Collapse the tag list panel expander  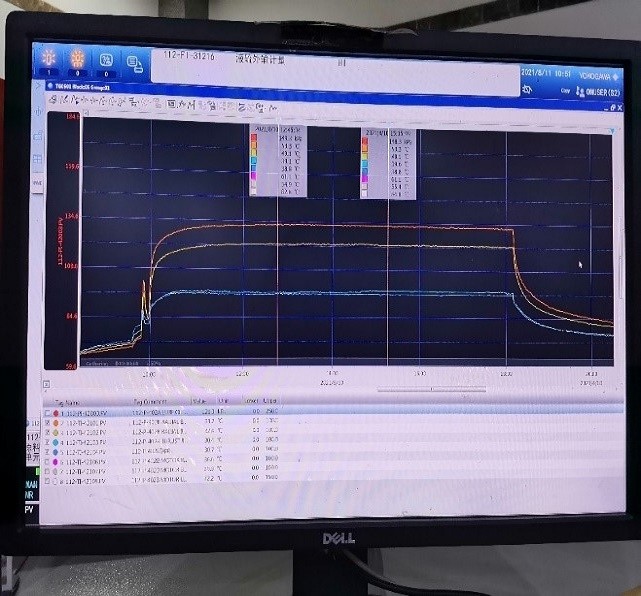click(x=46, y=384)
